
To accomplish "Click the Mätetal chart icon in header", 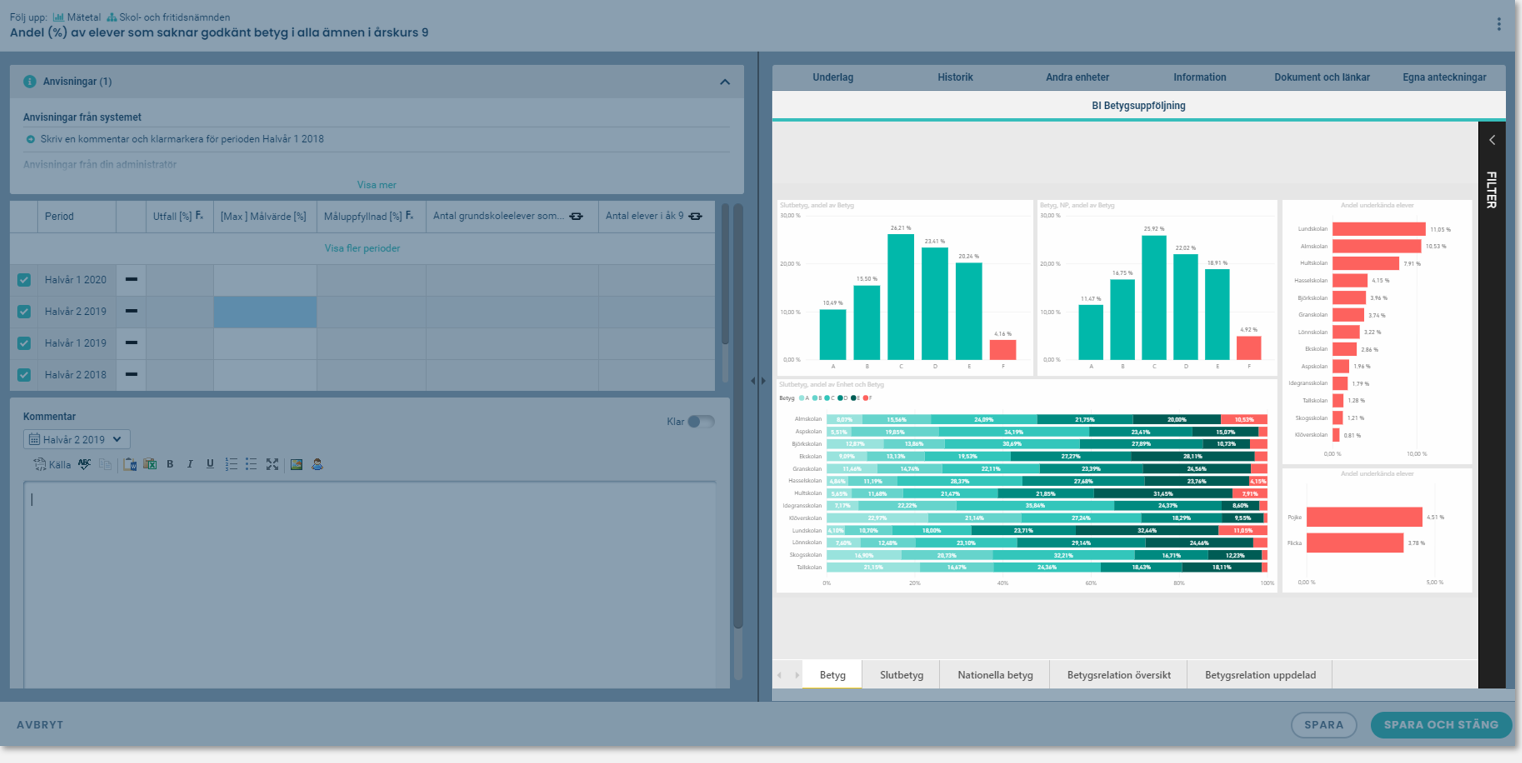I will pos(58,17).
